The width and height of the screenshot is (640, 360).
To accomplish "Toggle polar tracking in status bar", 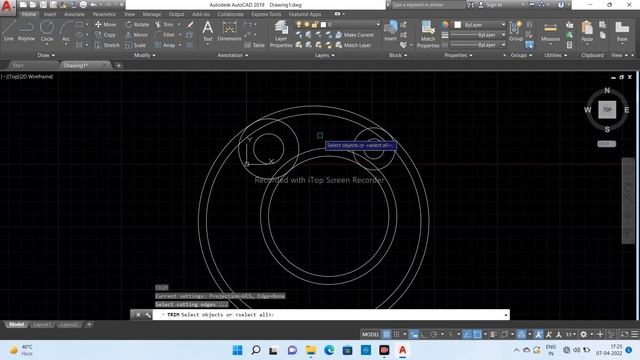I will click(434, 334).
